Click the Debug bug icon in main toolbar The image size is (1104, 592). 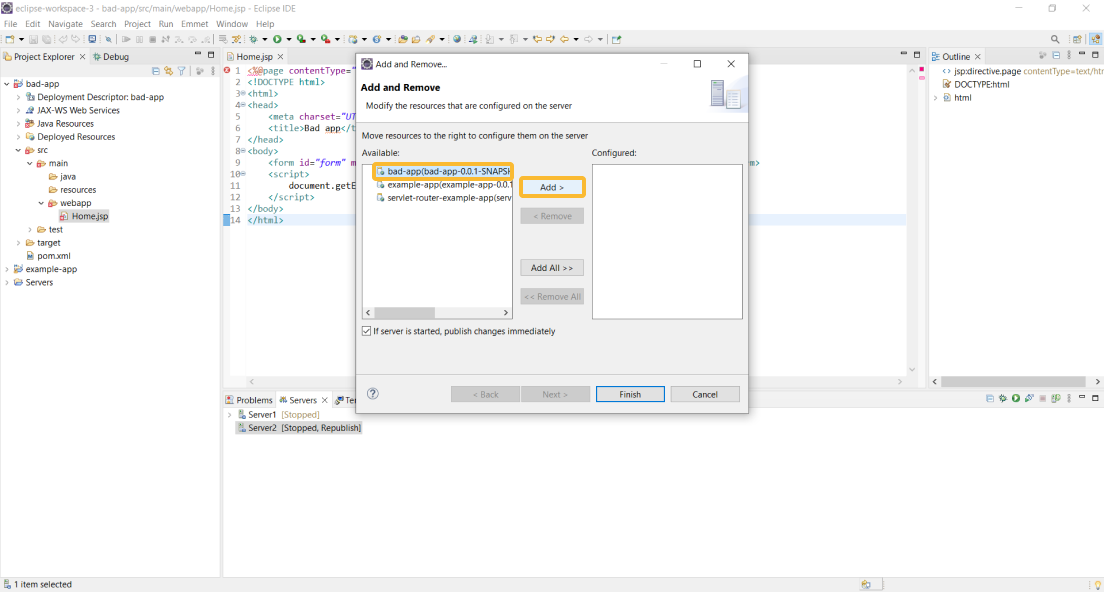[x=253, y=39]
